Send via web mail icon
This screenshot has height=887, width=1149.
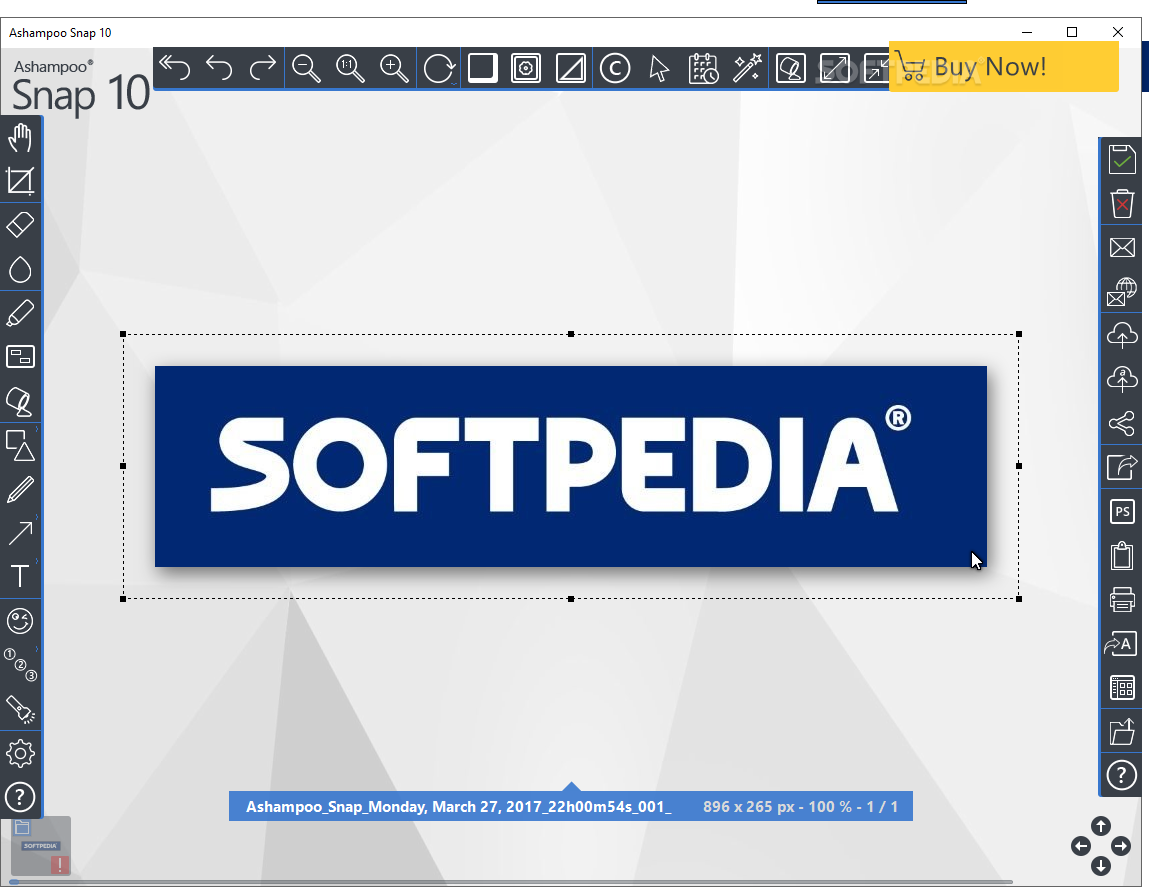1122,291
